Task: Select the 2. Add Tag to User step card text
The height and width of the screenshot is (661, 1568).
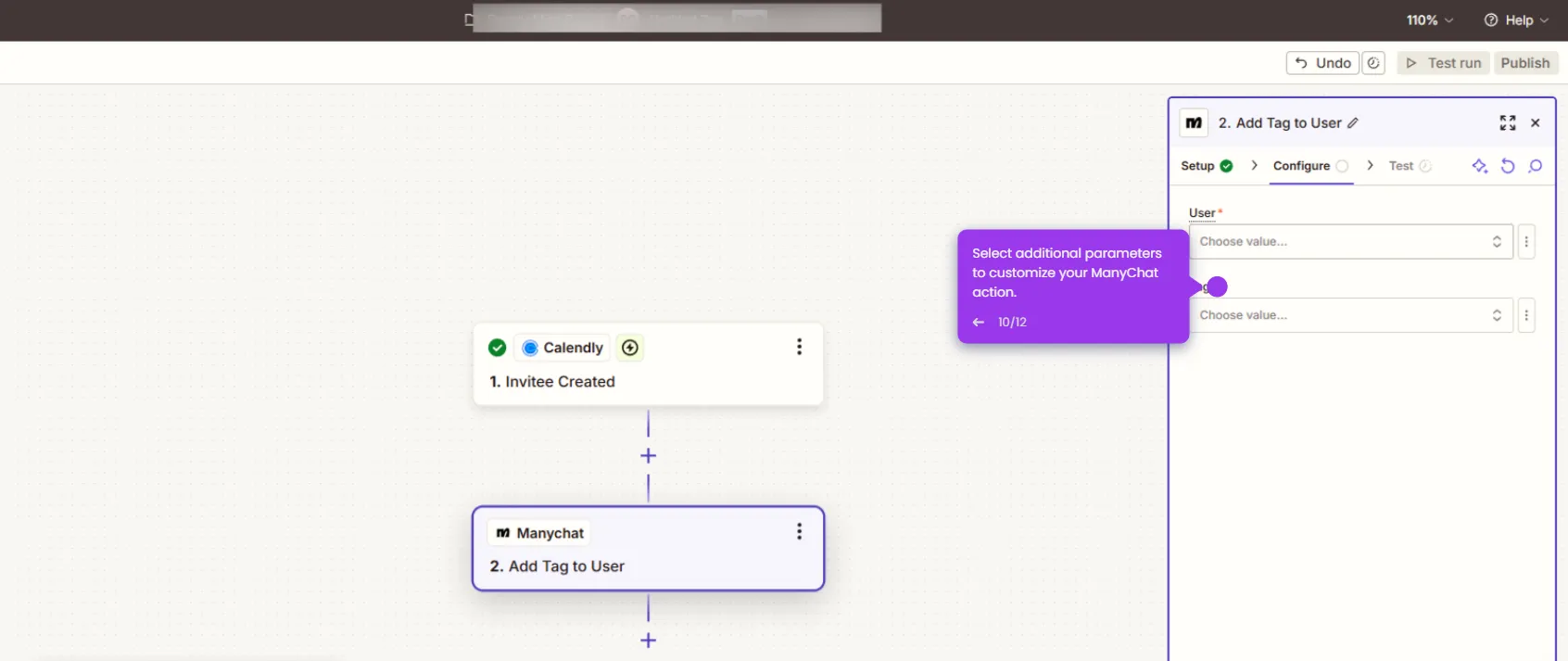Action: (x=557, y=566)
